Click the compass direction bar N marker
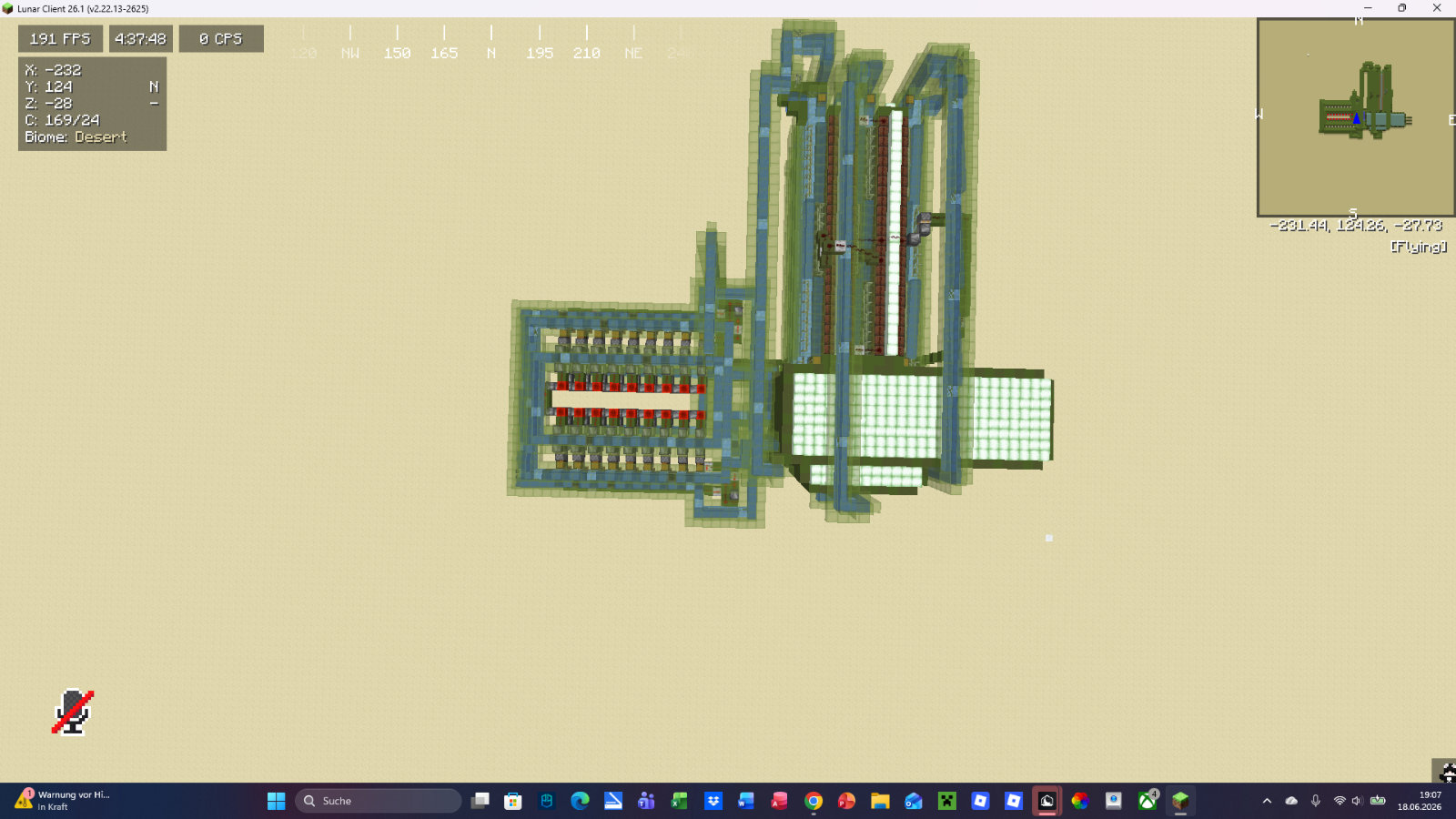Image resolution: width=1456 pixels, height=819 pixels. point(491,54)
